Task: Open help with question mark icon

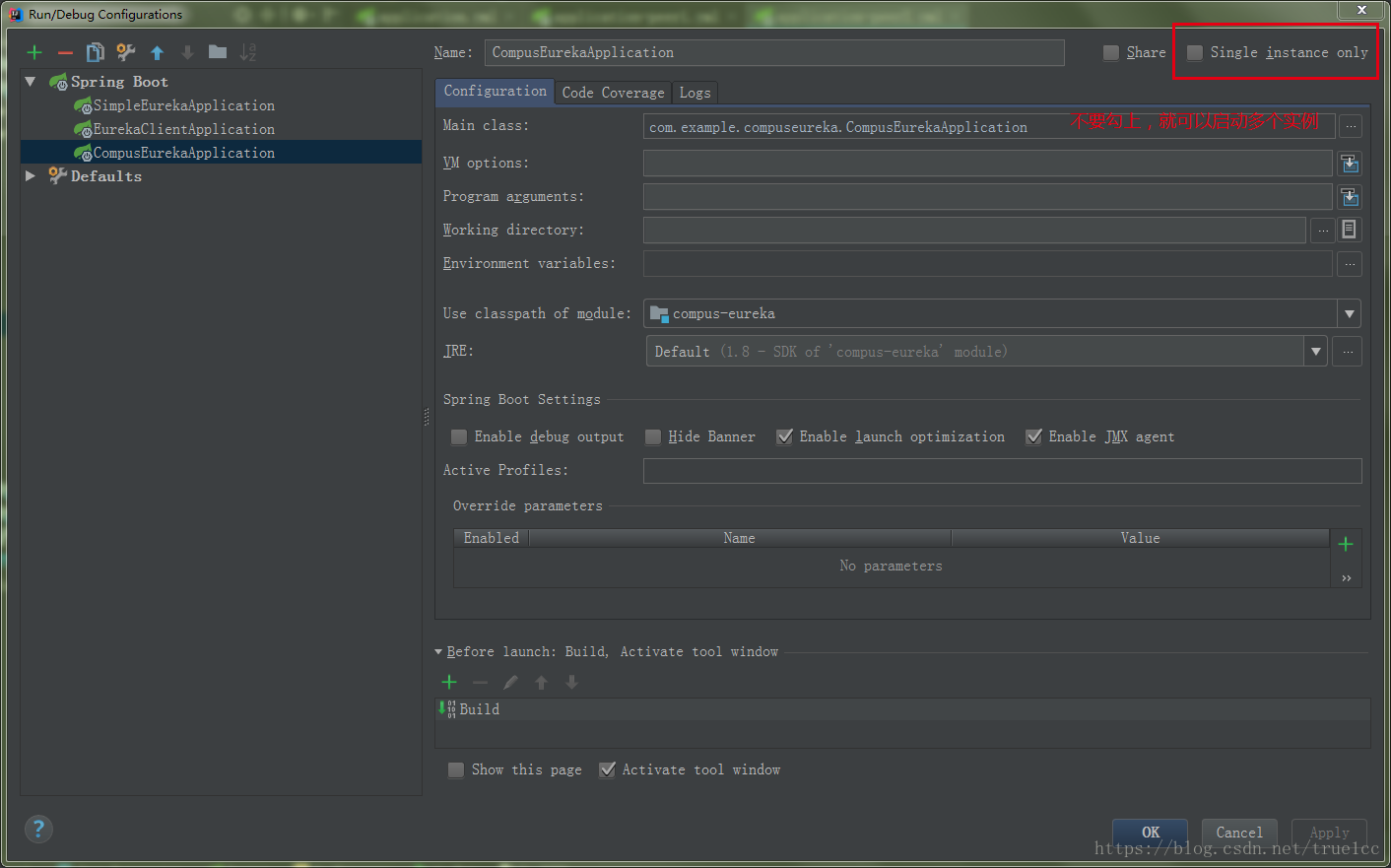Action: tap(38, 829)
